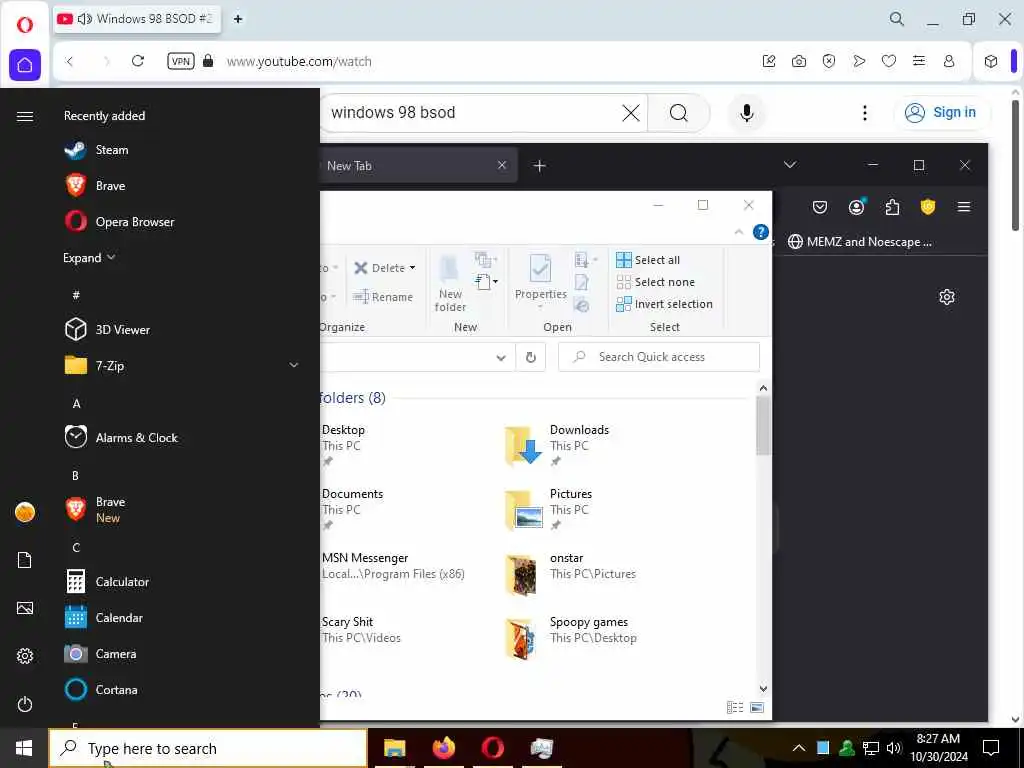Click Select all in the ribbon
Viewport: 1024px width, 768px height.
(648, 260)
